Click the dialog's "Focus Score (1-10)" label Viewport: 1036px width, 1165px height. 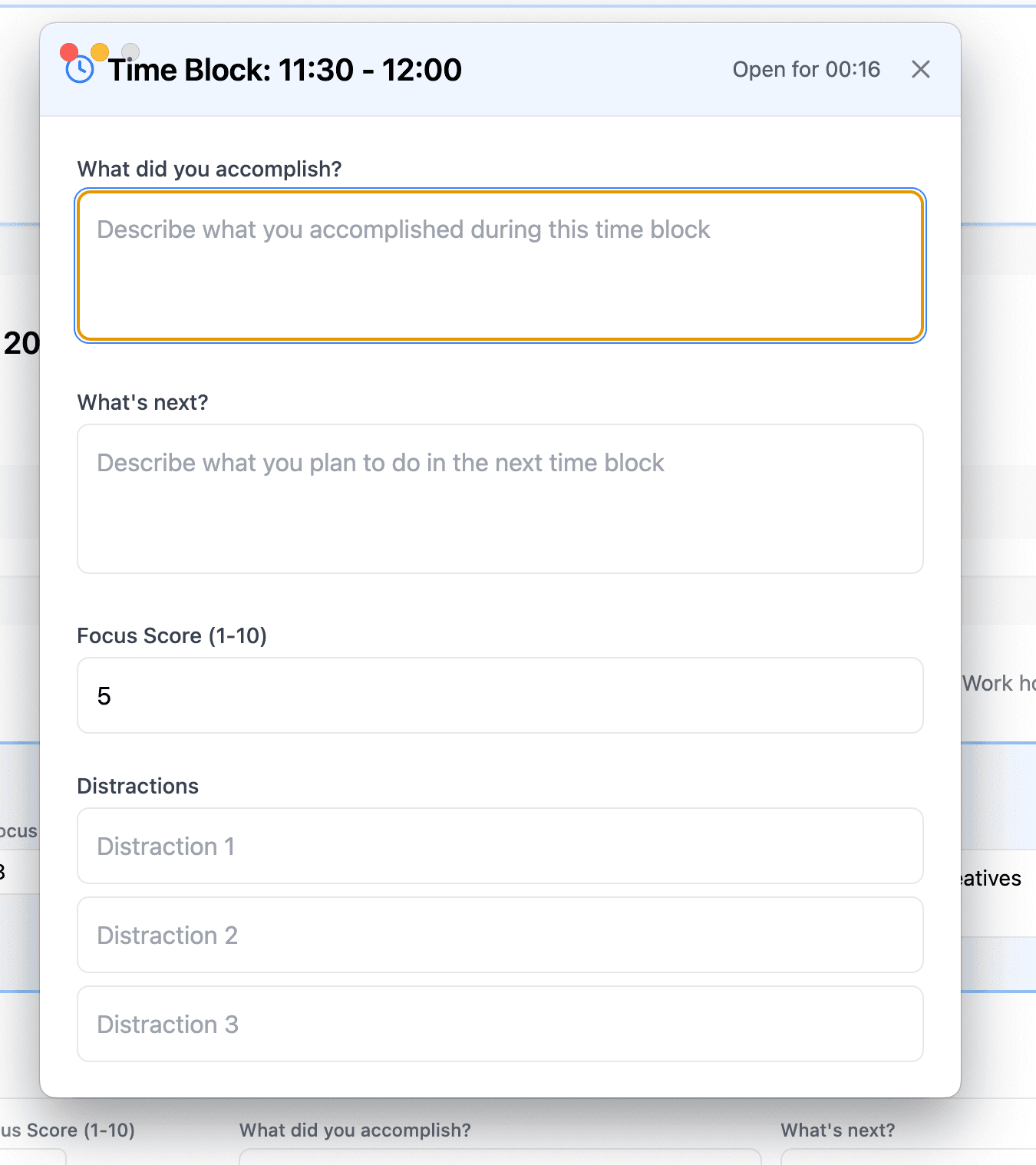172,635
